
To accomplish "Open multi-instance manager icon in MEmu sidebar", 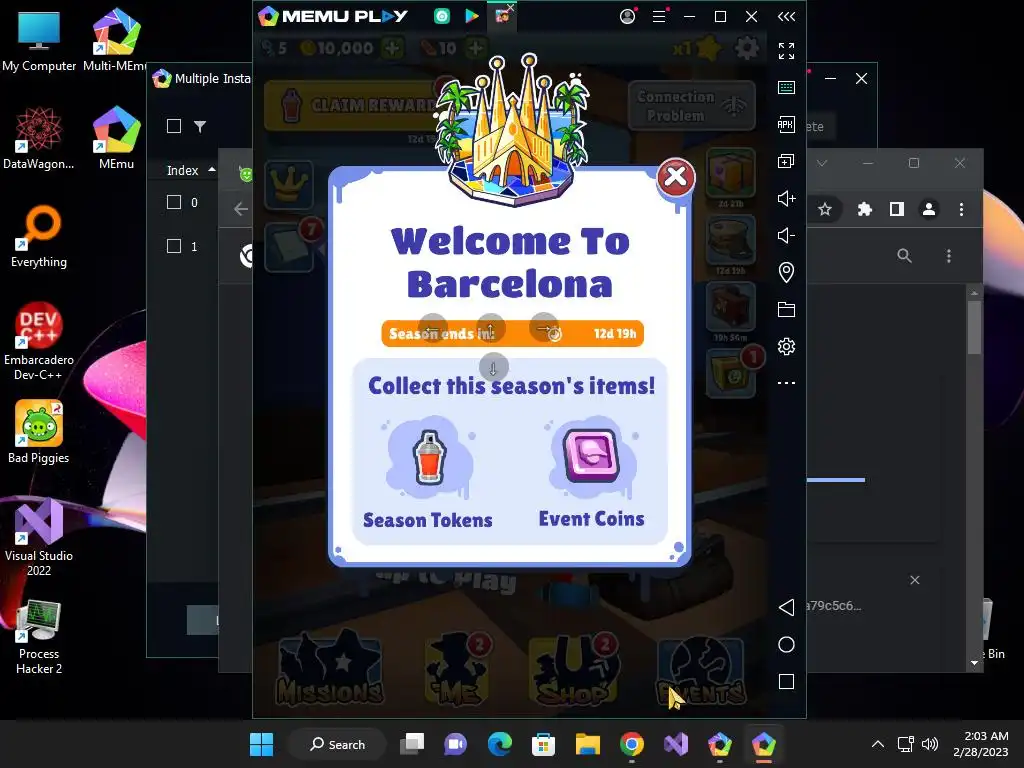I will pos(786,161).
